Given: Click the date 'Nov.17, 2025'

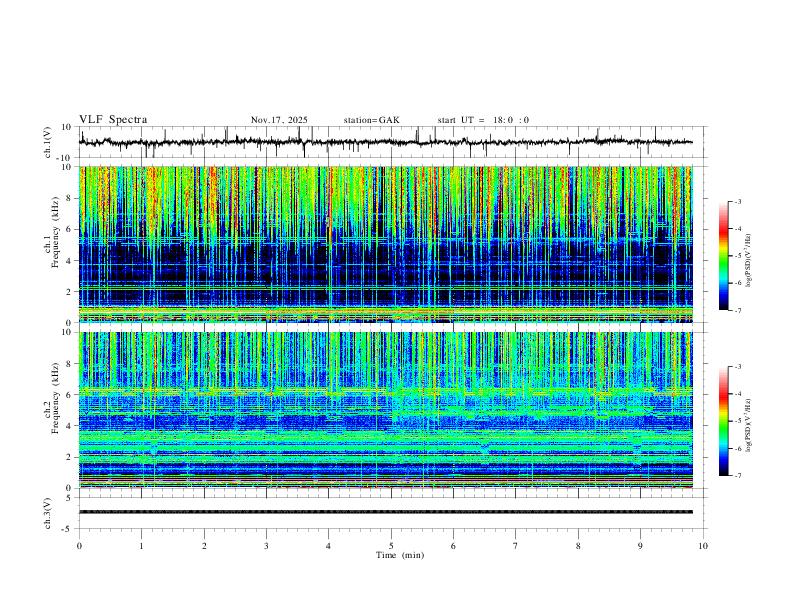Looking at the screenshot, I should (x=279, y=120).
